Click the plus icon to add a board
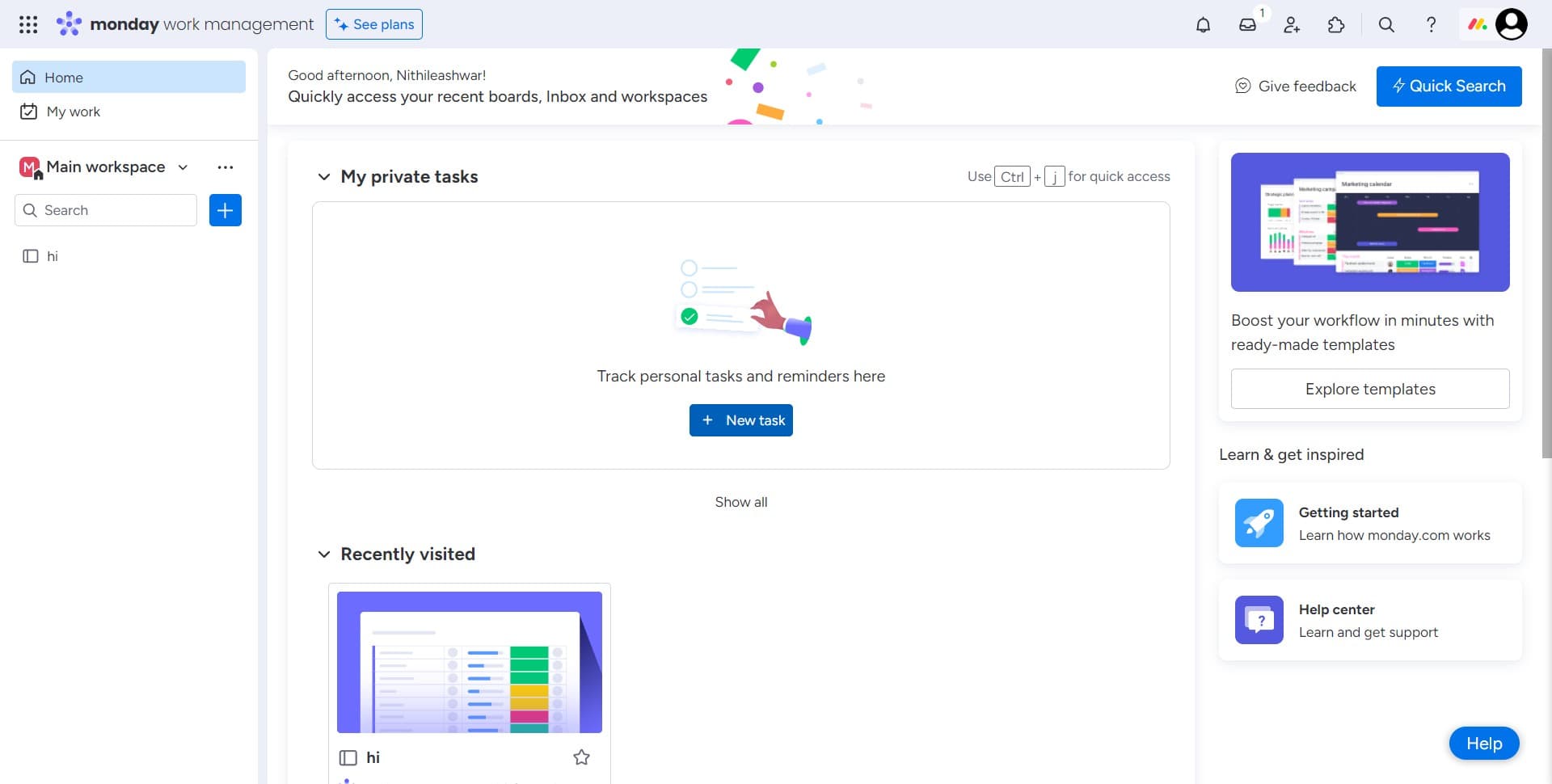Screen dimensions: 1552x784 tap(225, 210)
